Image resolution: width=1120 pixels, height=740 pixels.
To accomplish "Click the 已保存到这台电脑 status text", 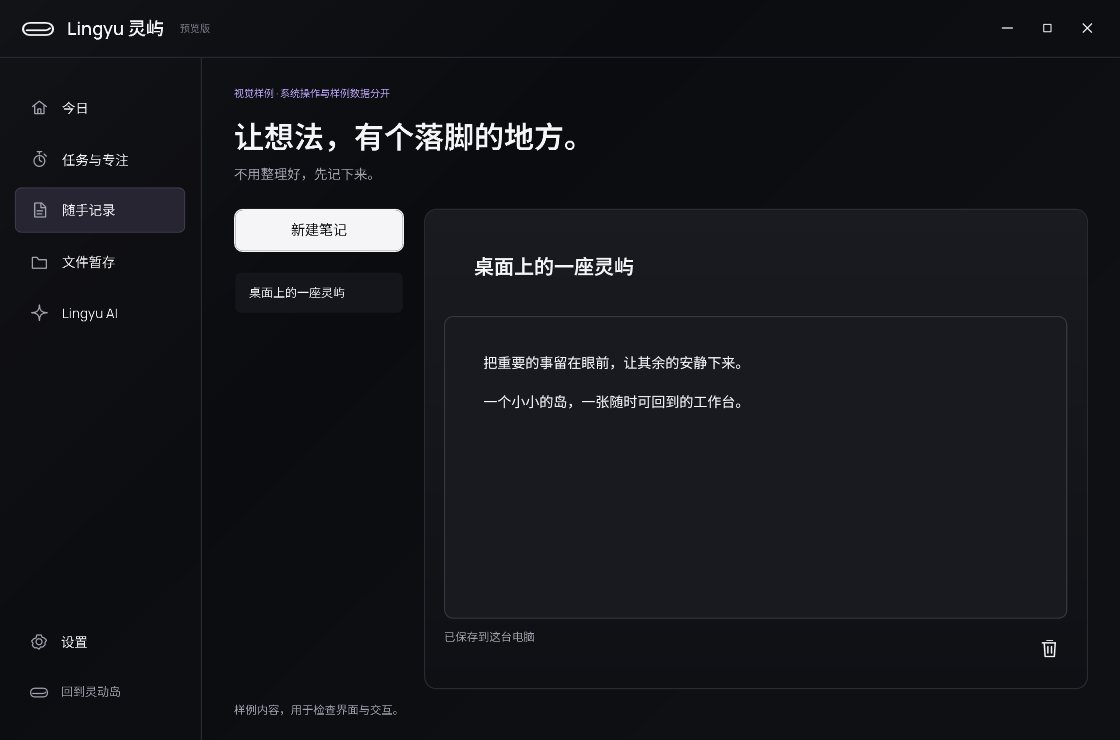I will (489, 637).
